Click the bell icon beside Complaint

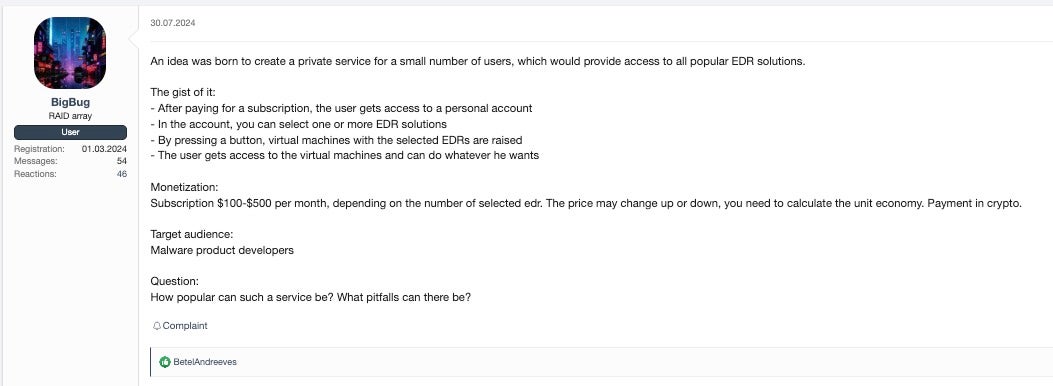[x=157, y=326]
